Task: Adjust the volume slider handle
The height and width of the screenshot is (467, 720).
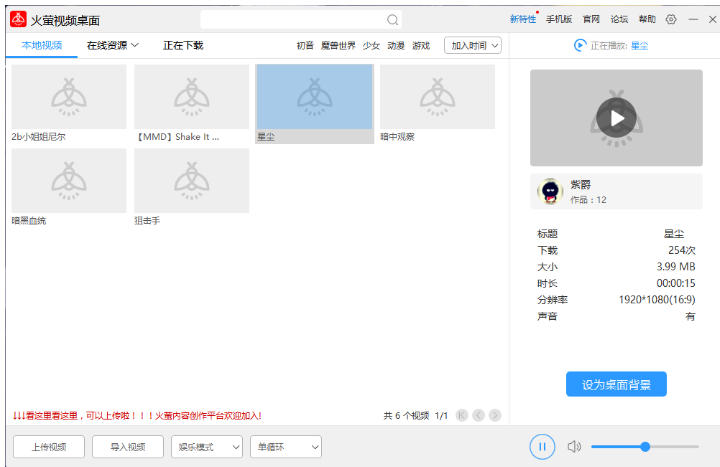Action: 645,446
